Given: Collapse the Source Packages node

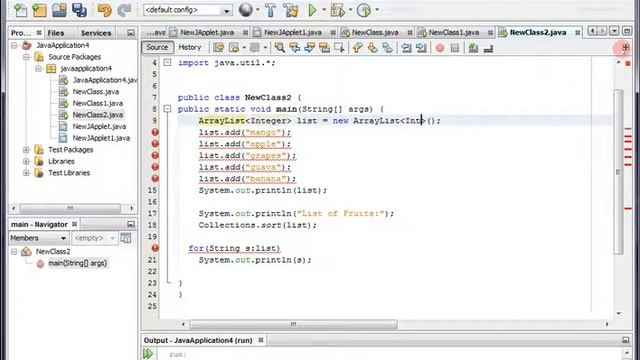Looking at the screenshot, I should coord(26,57).
